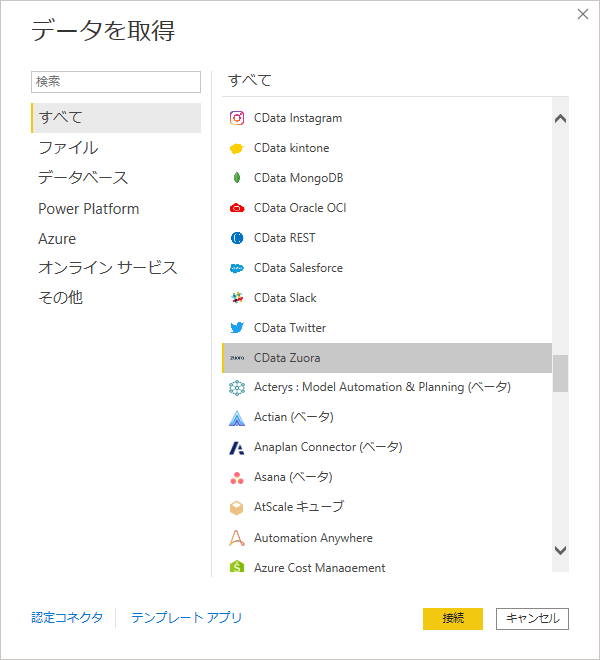Select the CData Zuora text
Image resolution: width=600 pixels, height=660 pixels.
point(287,358)
